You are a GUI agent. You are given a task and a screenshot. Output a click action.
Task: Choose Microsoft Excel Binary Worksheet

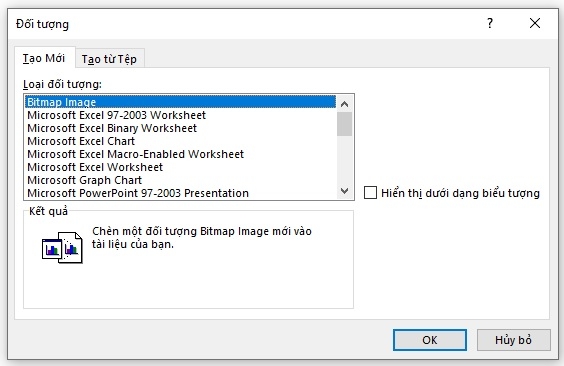[180, 128]
